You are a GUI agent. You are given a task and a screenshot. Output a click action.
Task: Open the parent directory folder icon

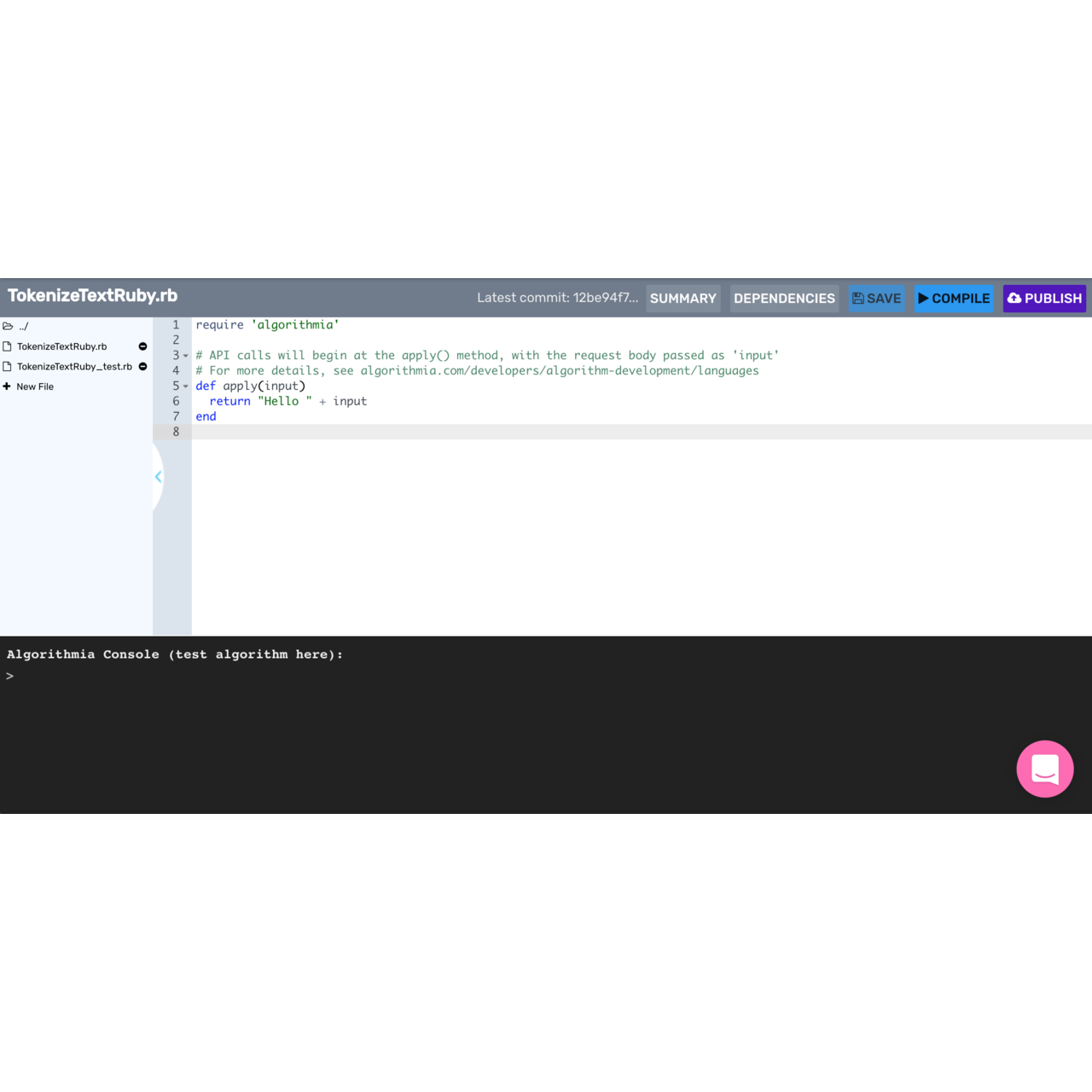coord(8,326)
